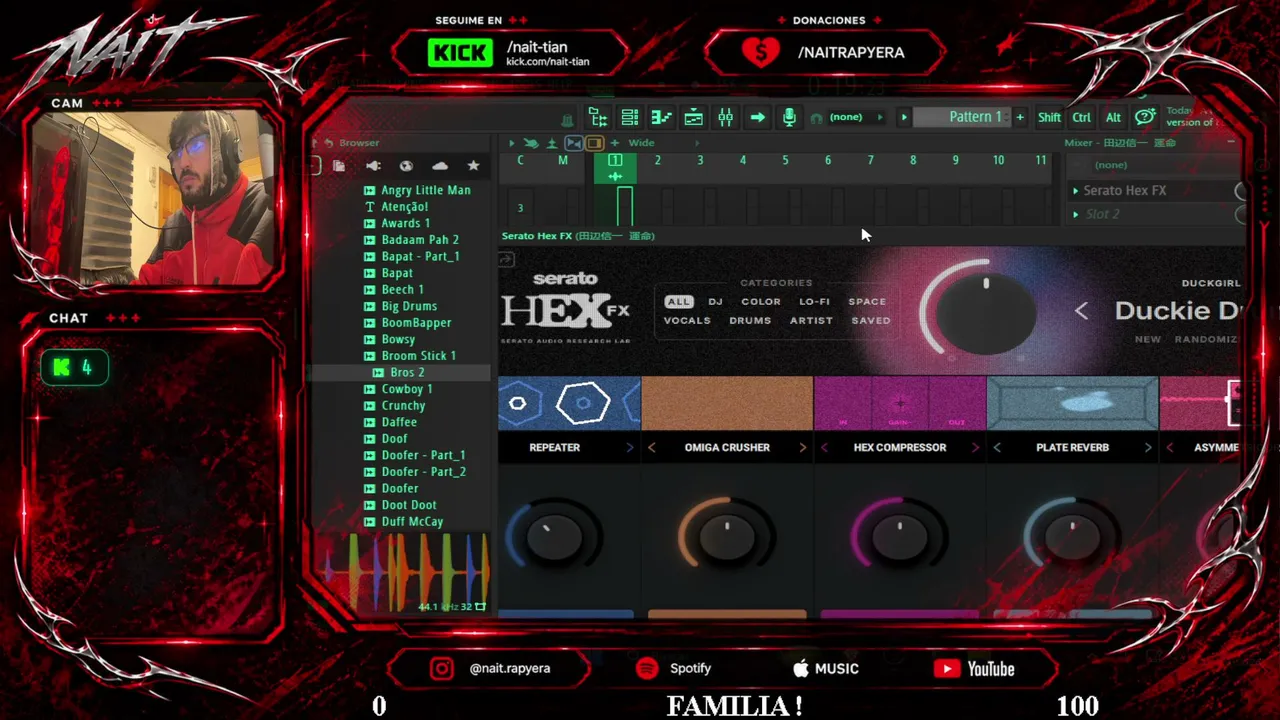Click the NEW preset button
Image resolution: width=1280 pixels, height=720 pixels.
[1148, 339]
